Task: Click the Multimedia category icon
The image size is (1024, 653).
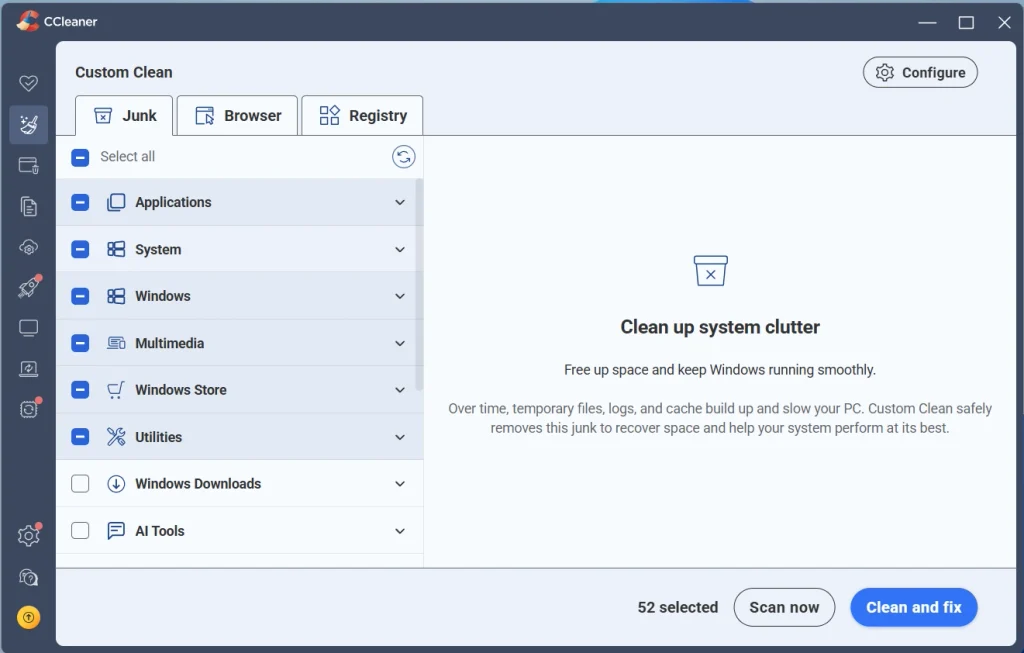Action: (116, 343)
